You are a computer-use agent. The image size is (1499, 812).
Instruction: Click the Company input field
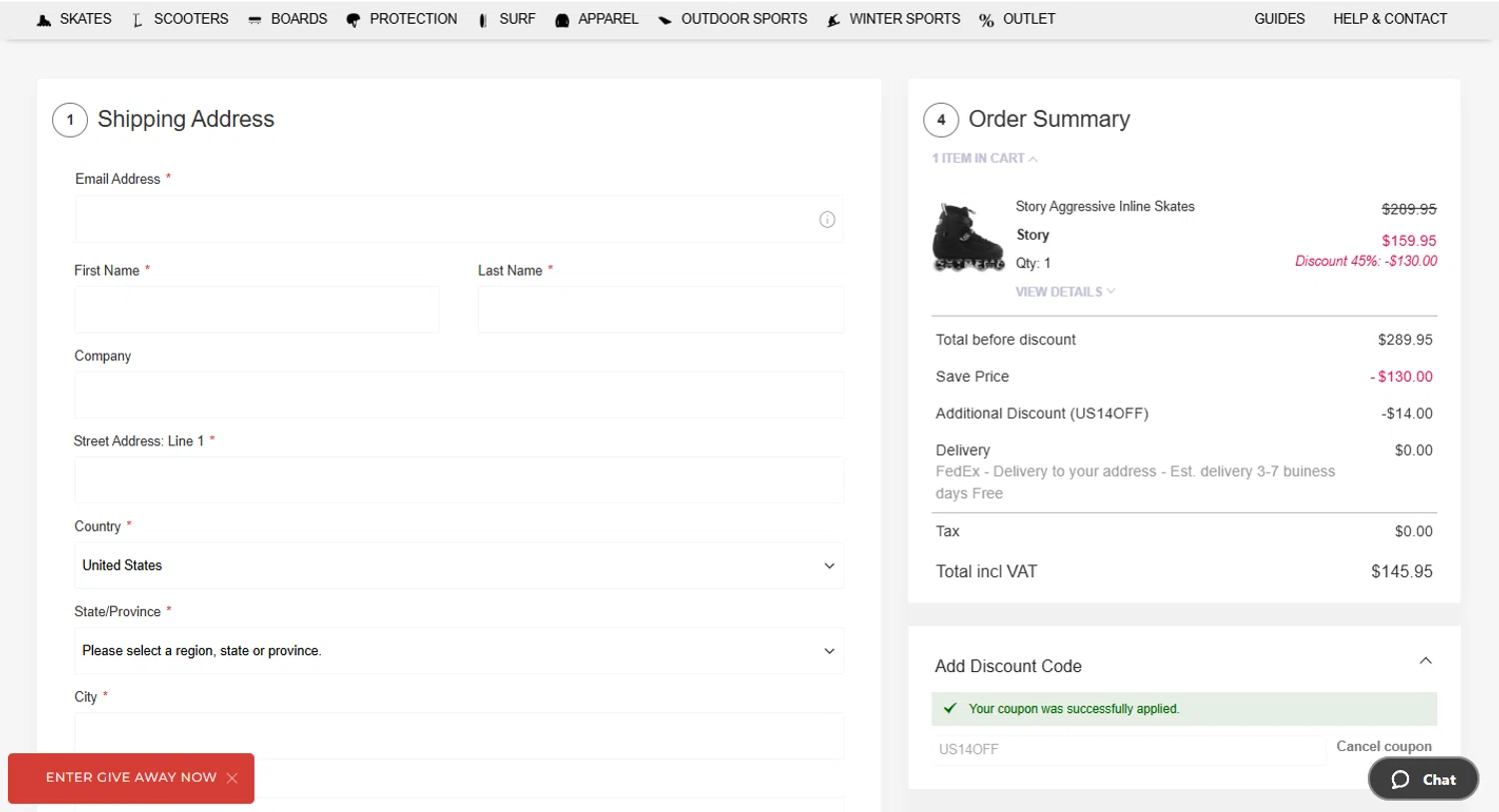pos(459,395)
